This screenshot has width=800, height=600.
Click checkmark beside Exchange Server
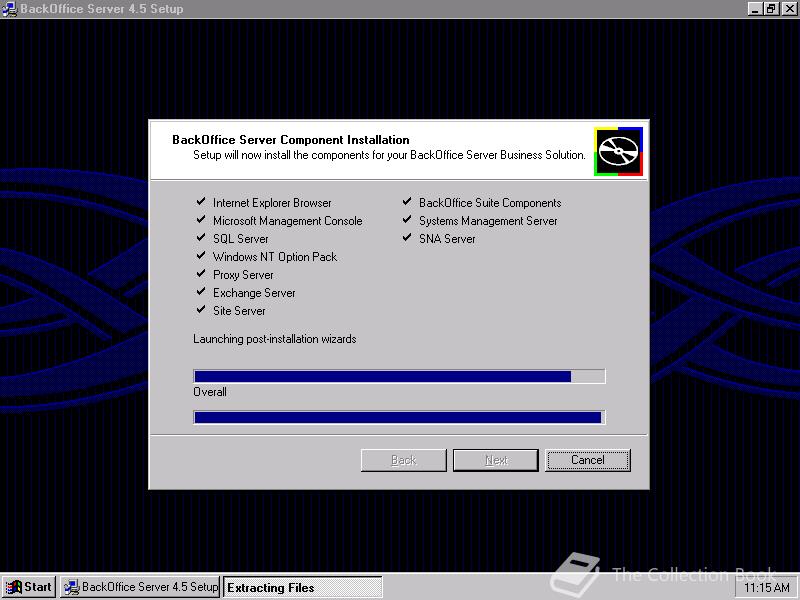tap(201, 291)
